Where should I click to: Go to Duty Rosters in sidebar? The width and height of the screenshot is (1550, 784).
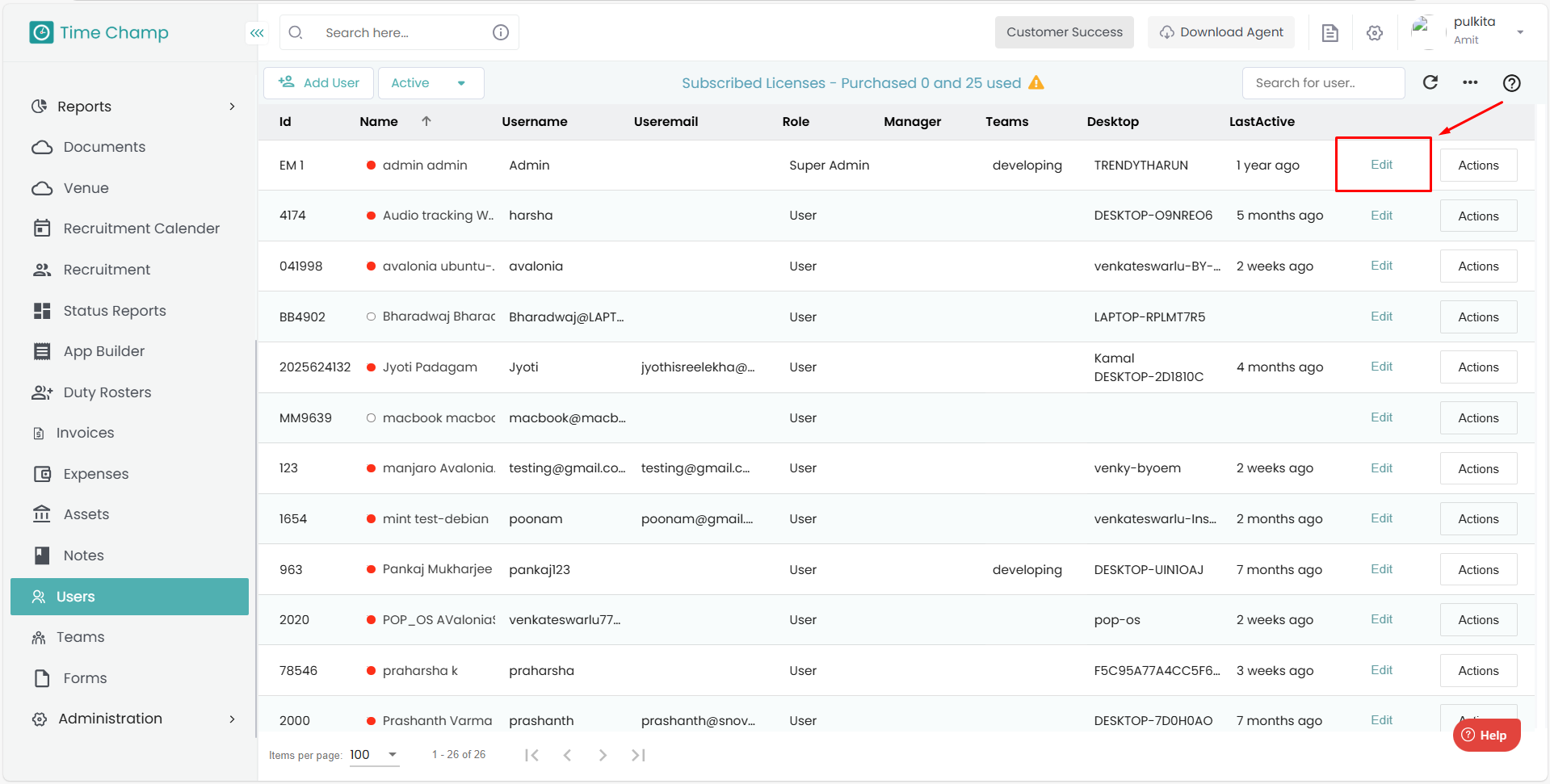point(107,392)
